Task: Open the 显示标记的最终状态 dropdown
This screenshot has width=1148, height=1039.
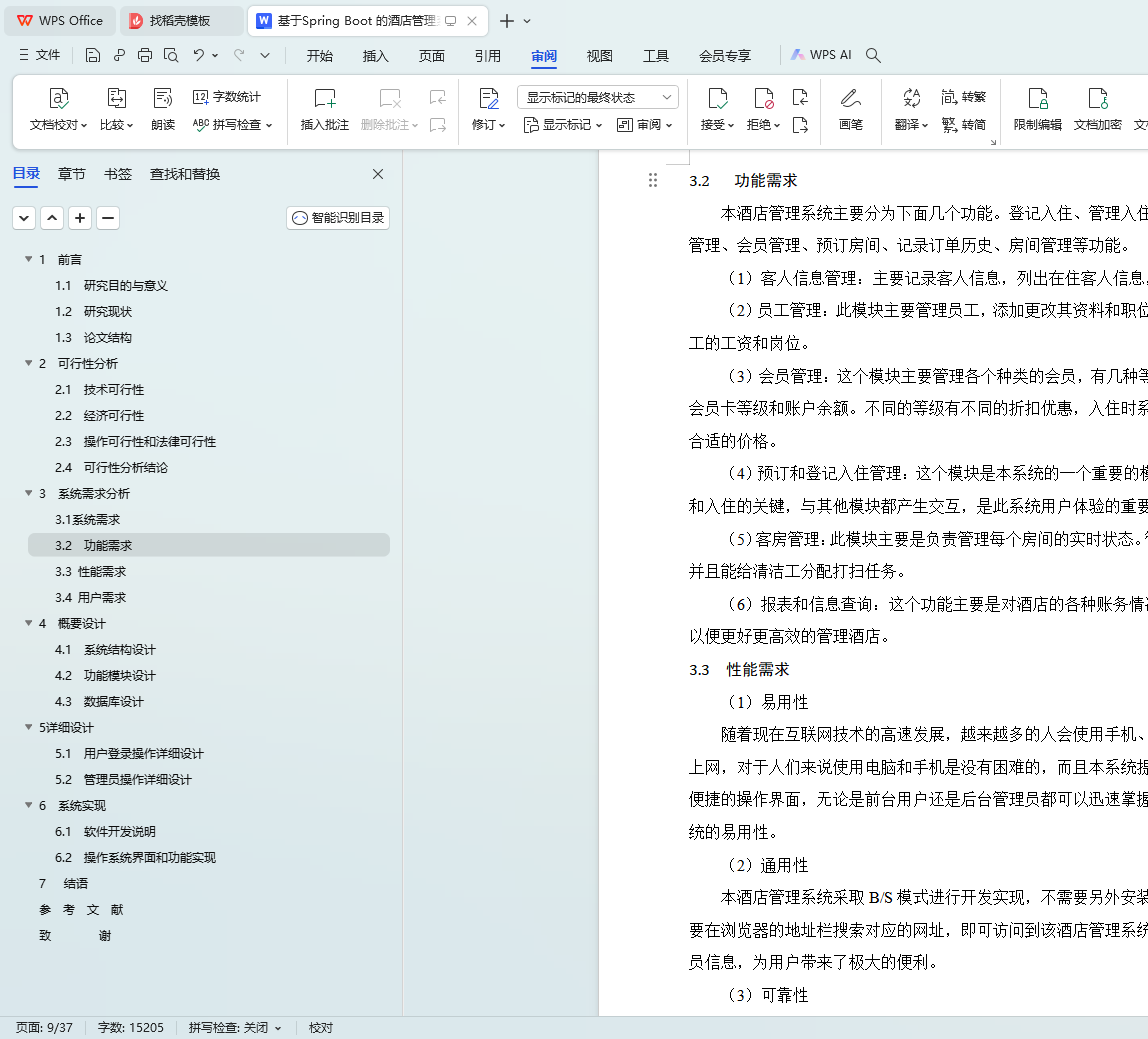Action: point(597,97)
